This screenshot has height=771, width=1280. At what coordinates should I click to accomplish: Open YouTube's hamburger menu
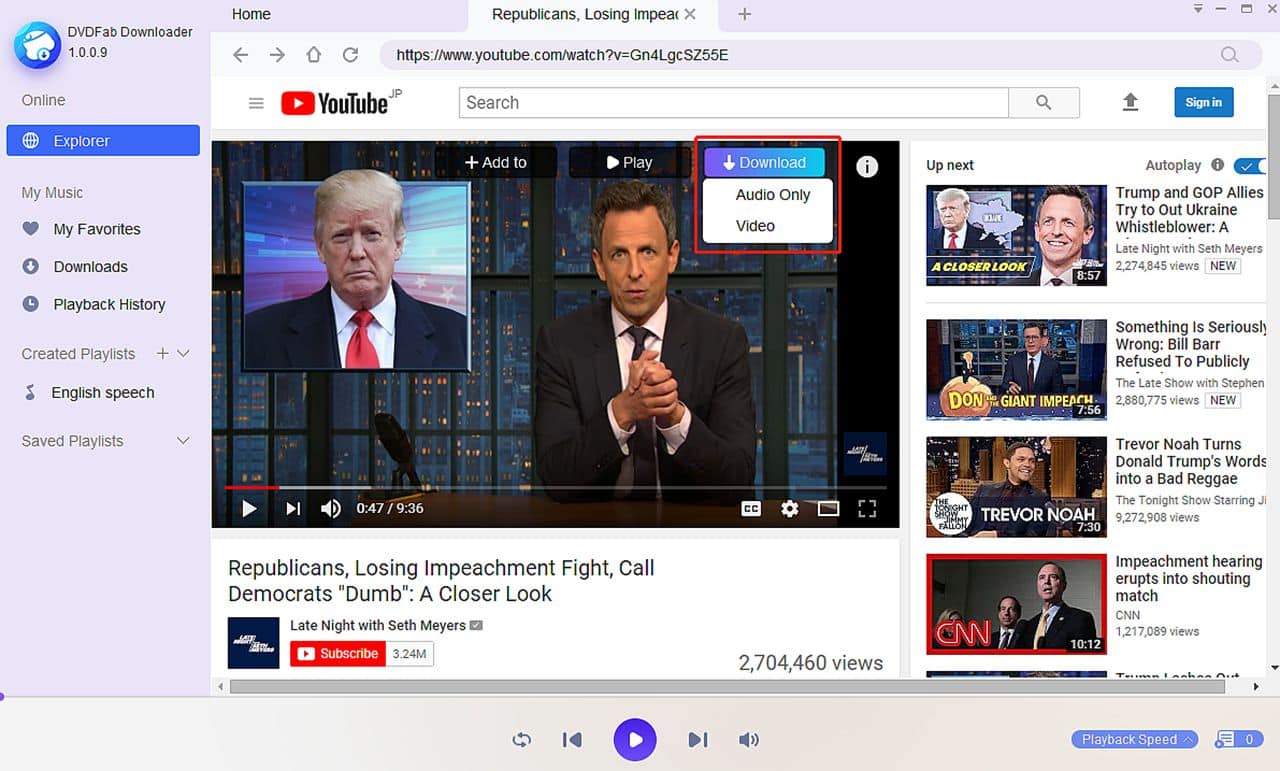coord(256,102)
